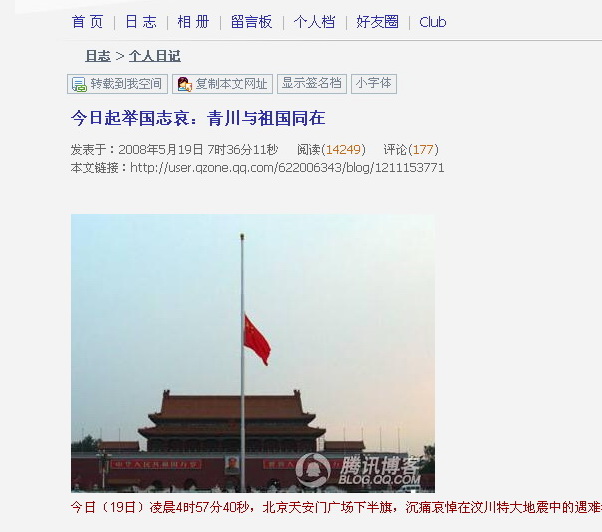This screenshot has width=602, height=532.
Task: Click the 复制本文网址 copy URL icon
Action: point(184,84)
